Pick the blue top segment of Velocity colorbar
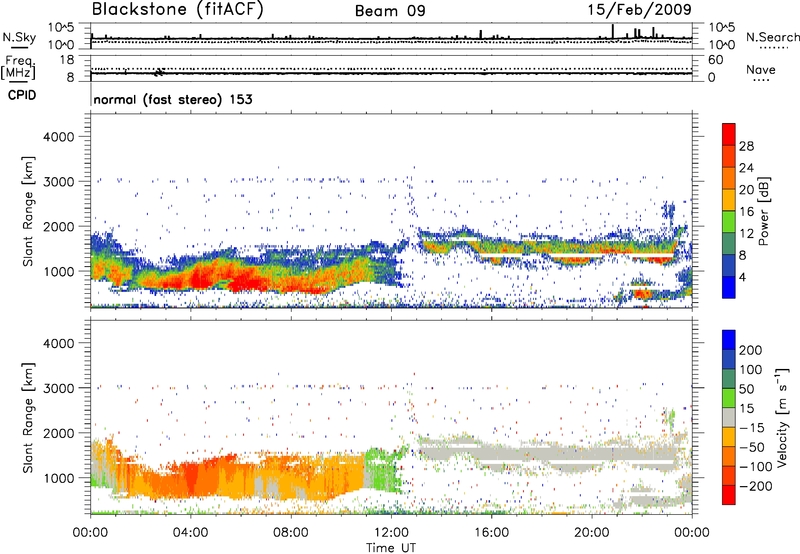 click(729, 340)
